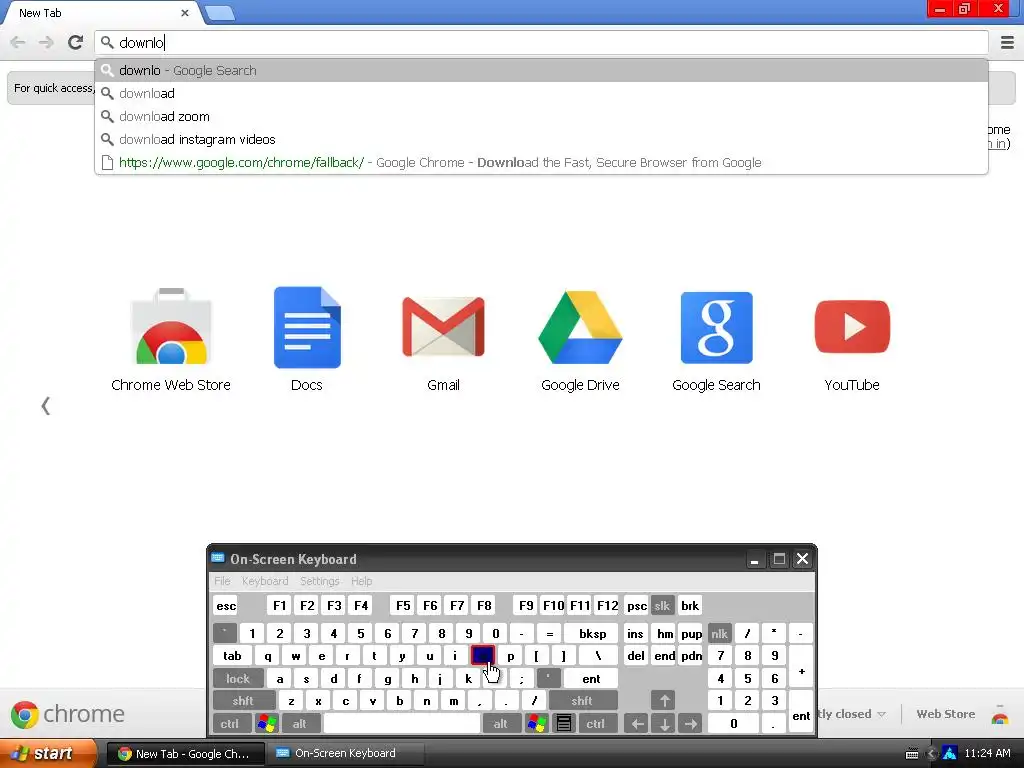1024x768 pixels.
Task: Tap the left arrow key
Action: pos(637,724)
